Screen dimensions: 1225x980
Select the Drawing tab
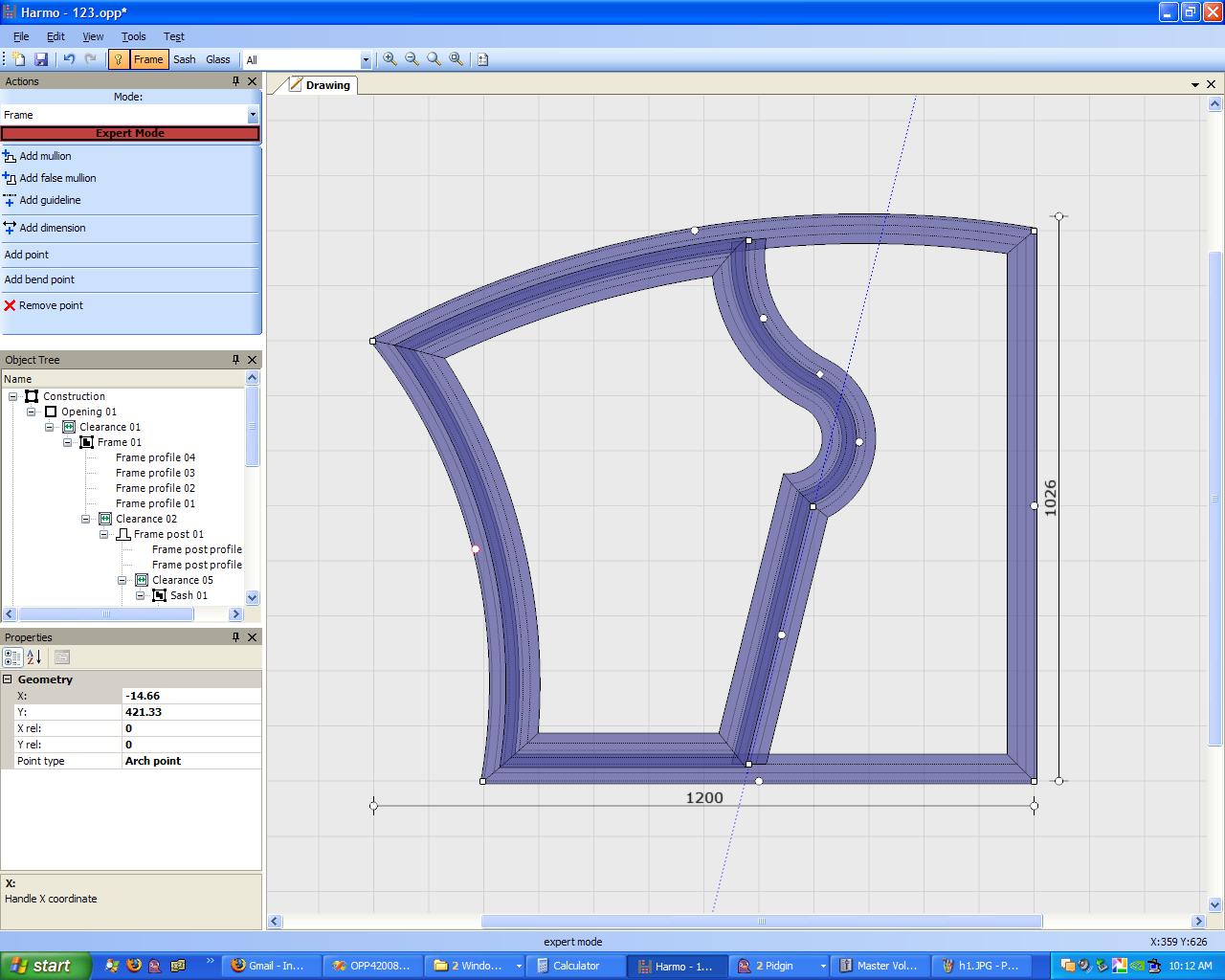click(320, 85)
